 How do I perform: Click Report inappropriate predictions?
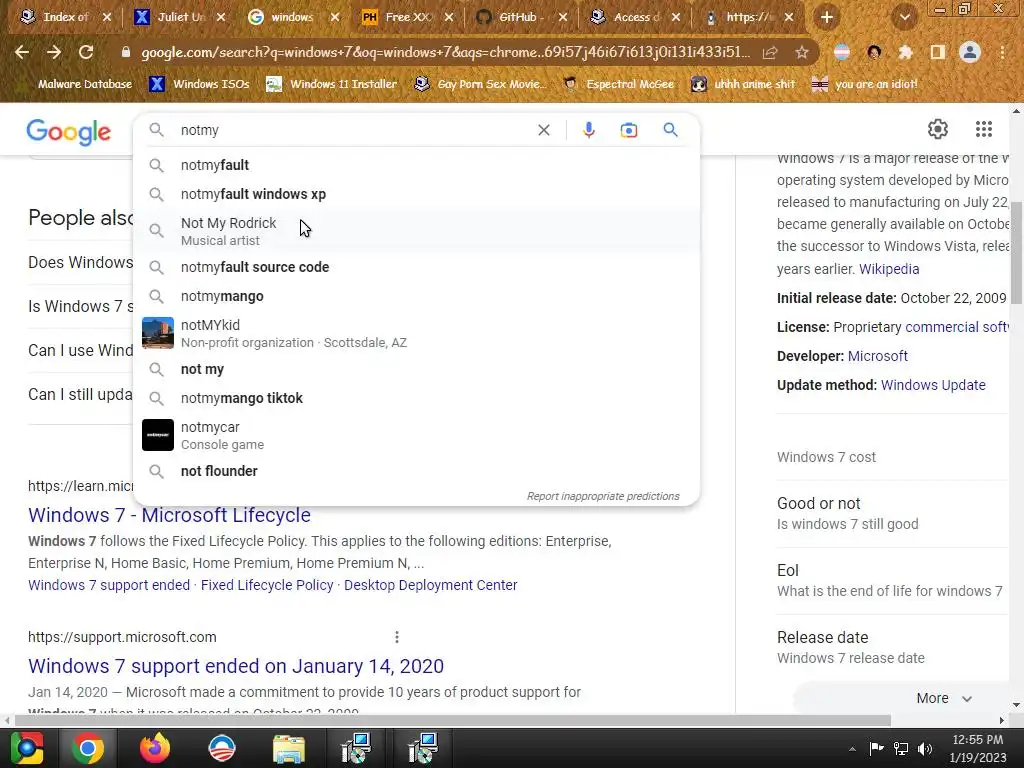point(603,496)
